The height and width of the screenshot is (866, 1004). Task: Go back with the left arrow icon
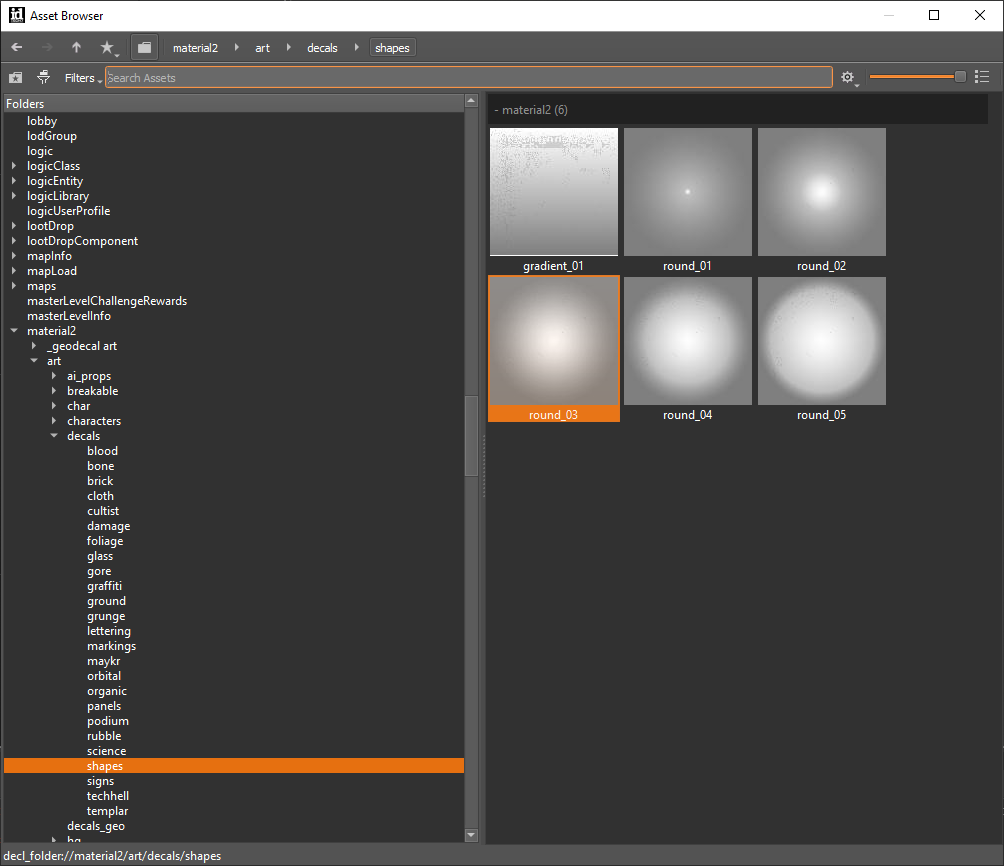17,47
